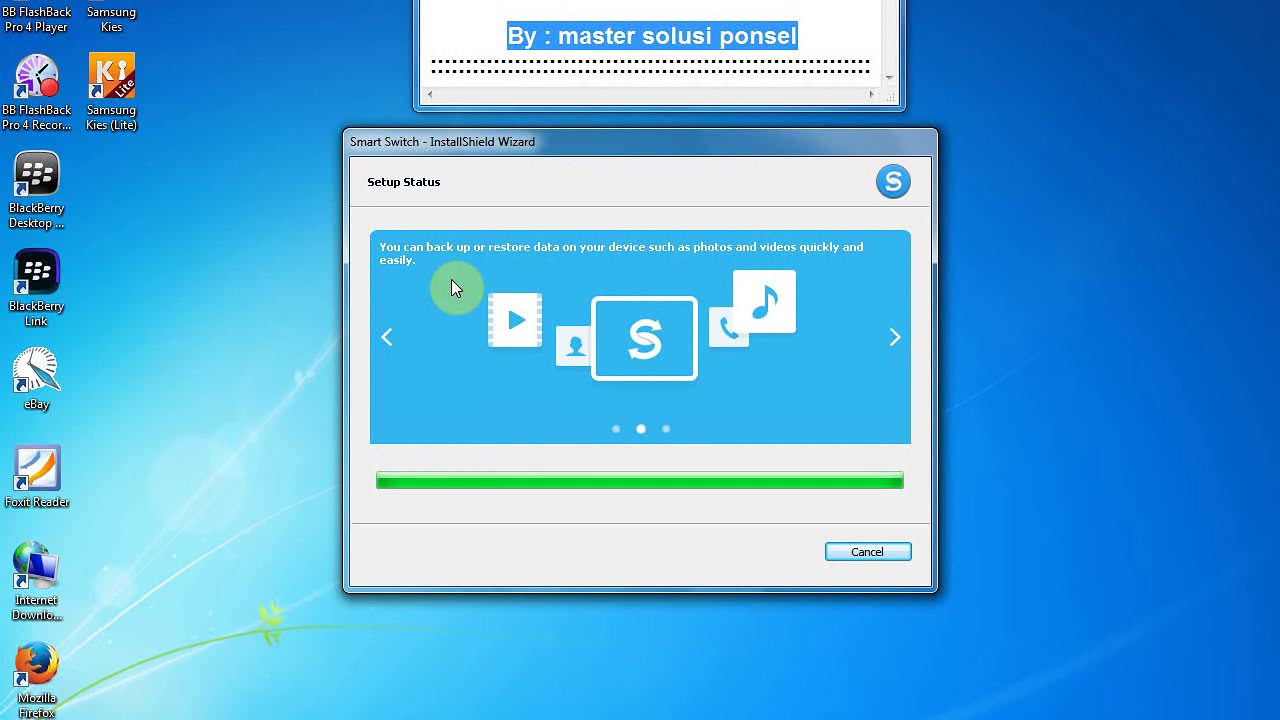Click the Setup Status heading
The image size is (1280, 720).
pos(404,182)
